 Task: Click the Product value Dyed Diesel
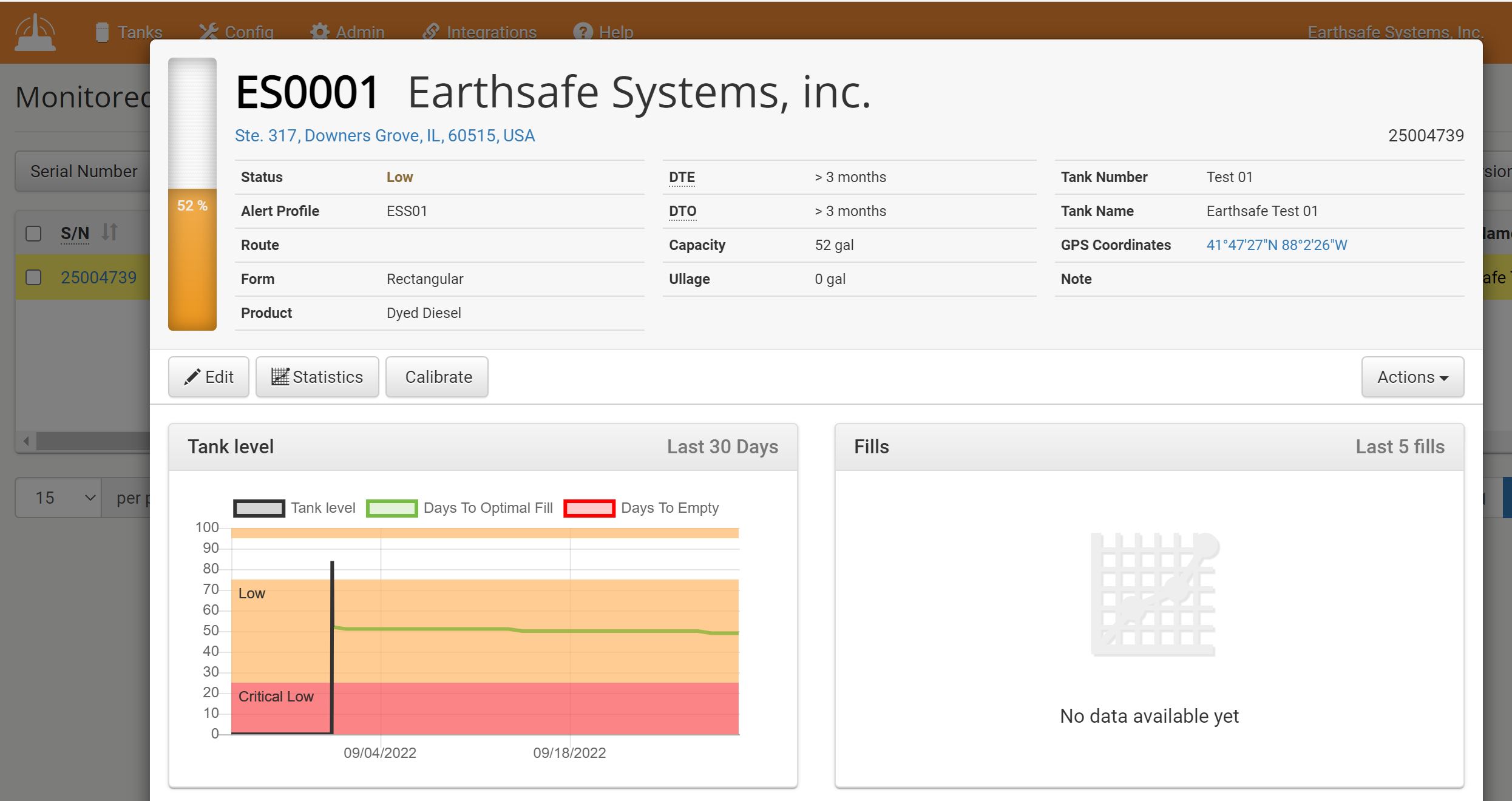pyautogui.click(x=424, y=313)
